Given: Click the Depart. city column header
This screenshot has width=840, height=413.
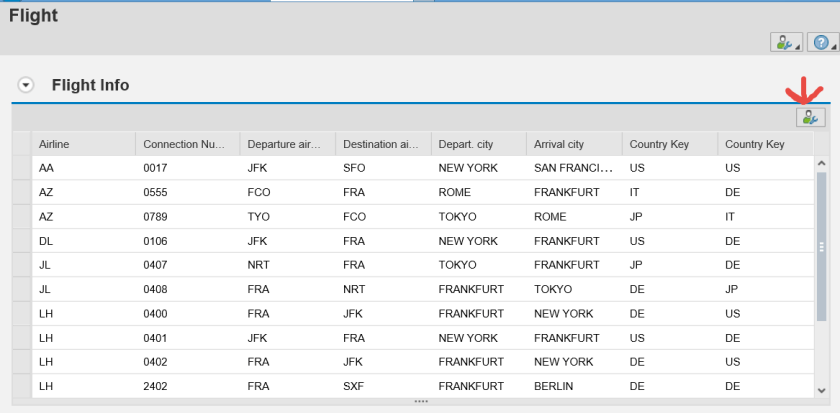Looking at the screenshot, I should [x=477, y=144].
